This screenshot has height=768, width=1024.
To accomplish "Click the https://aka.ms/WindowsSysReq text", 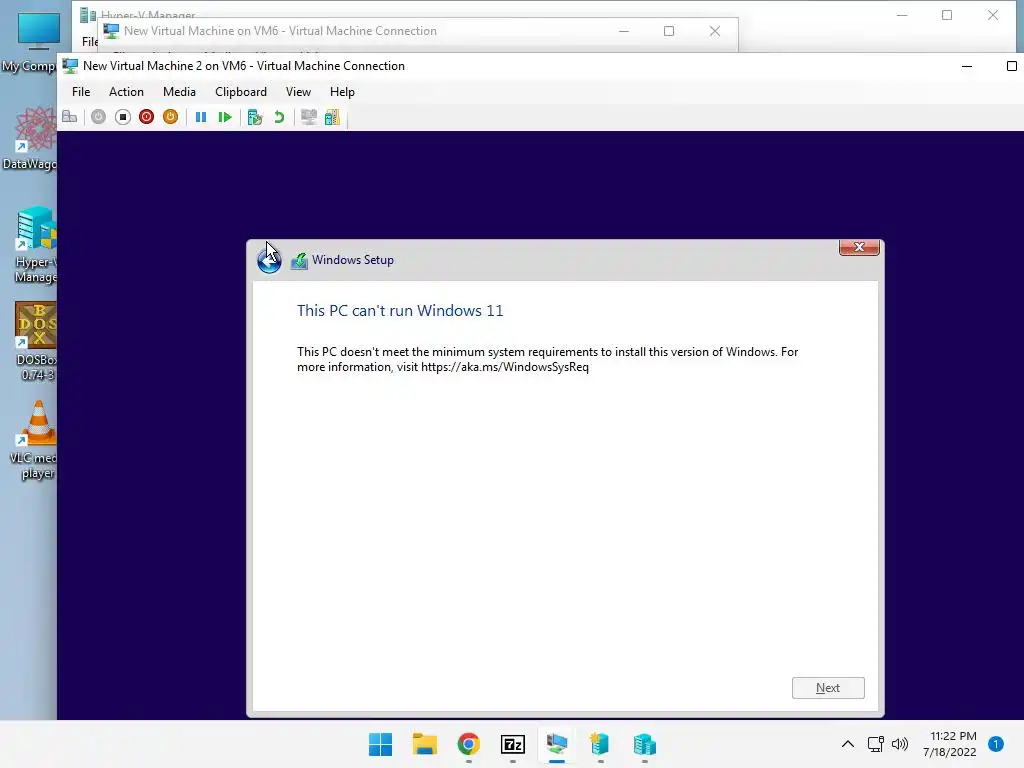I will pyautogui.click(x=505, y=367).
